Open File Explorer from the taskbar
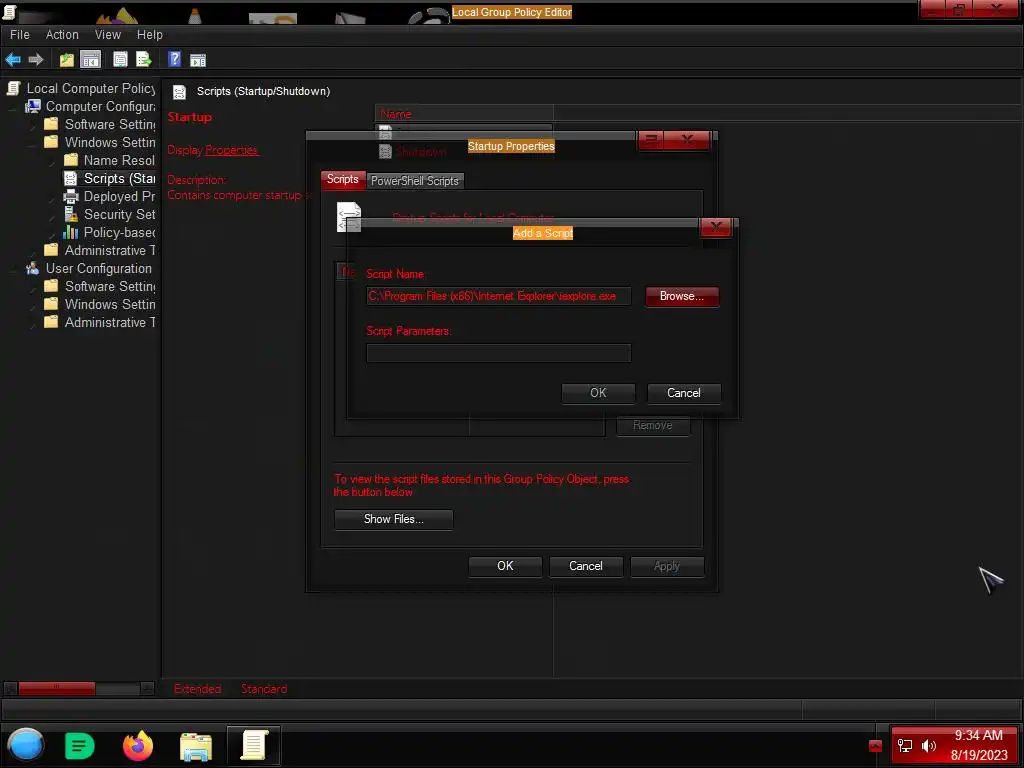The width and height of the screenshot is (1024, 768). (x=196, y=747)
